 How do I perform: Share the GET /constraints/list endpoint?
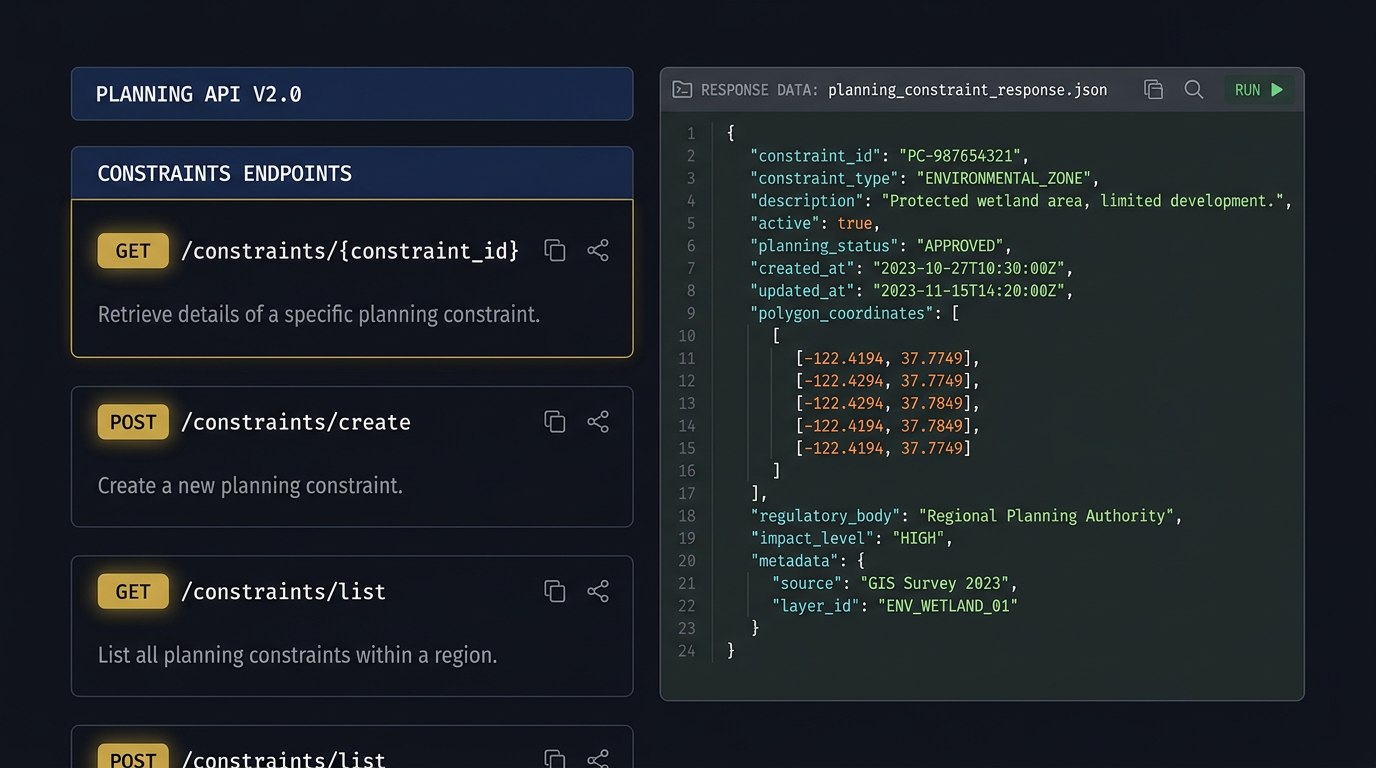598,591
